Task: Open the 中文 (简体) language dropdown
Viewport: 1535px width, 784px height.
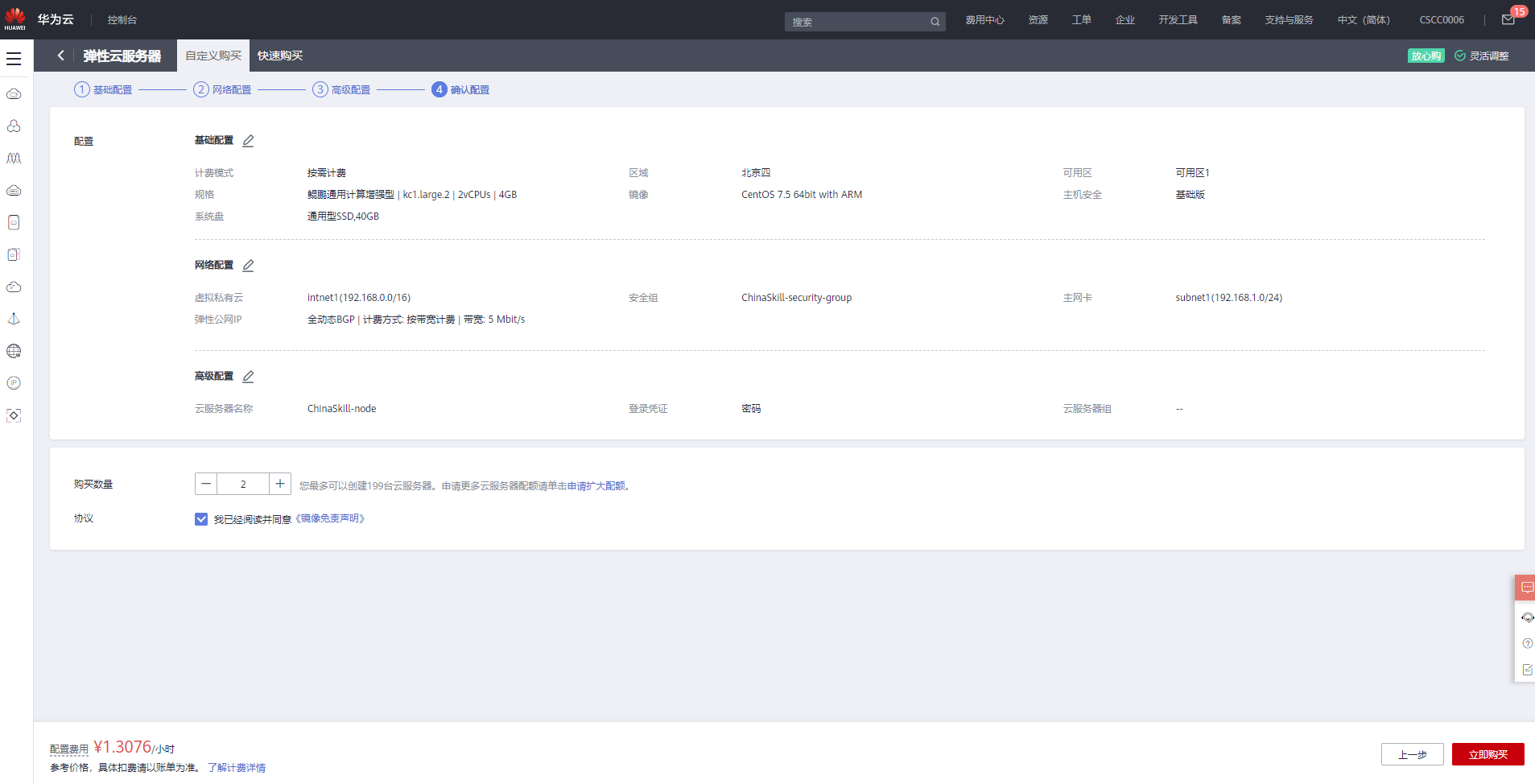Action: click(x=1364, y=20)
